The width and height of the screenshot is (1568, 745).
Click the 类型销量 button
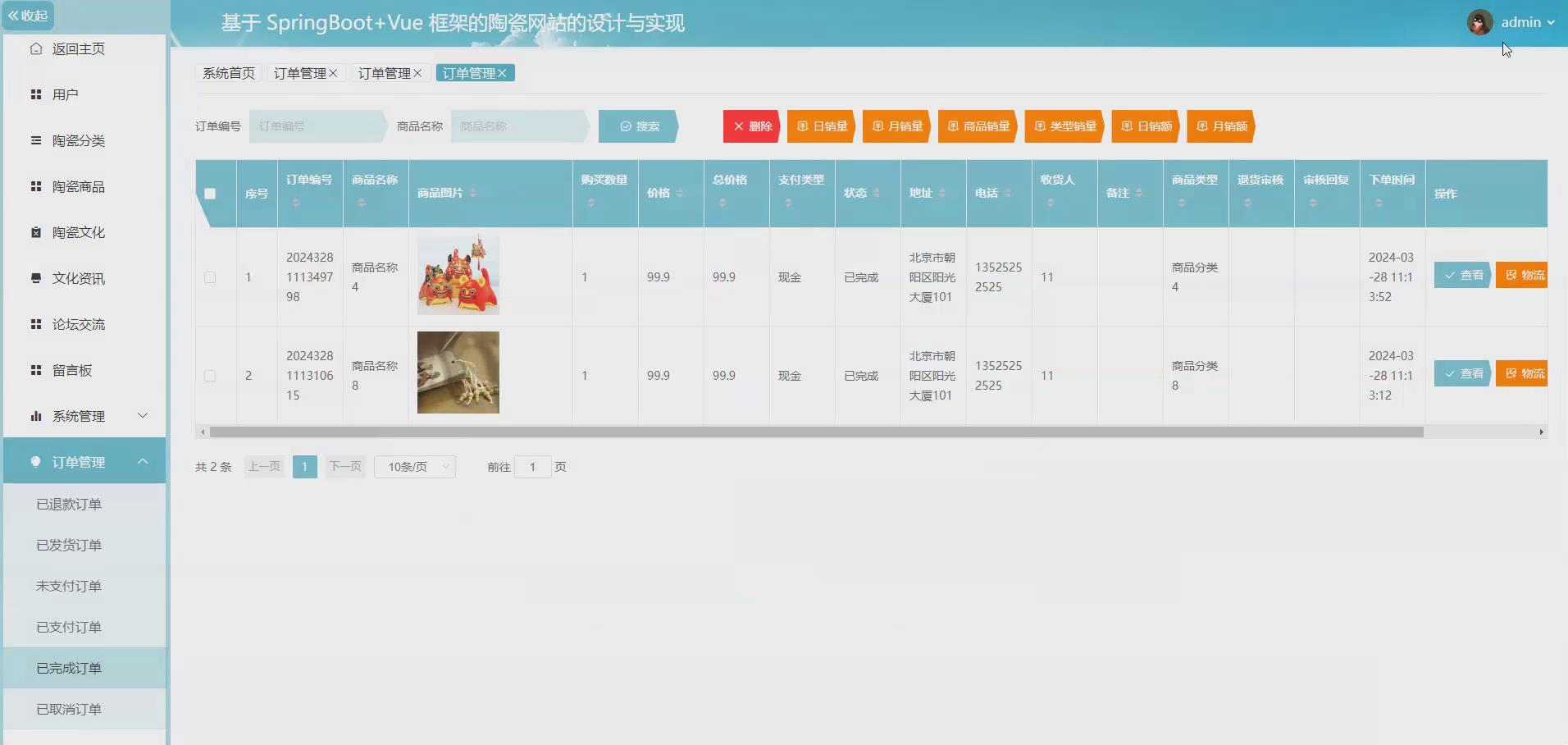(1065, 126)
